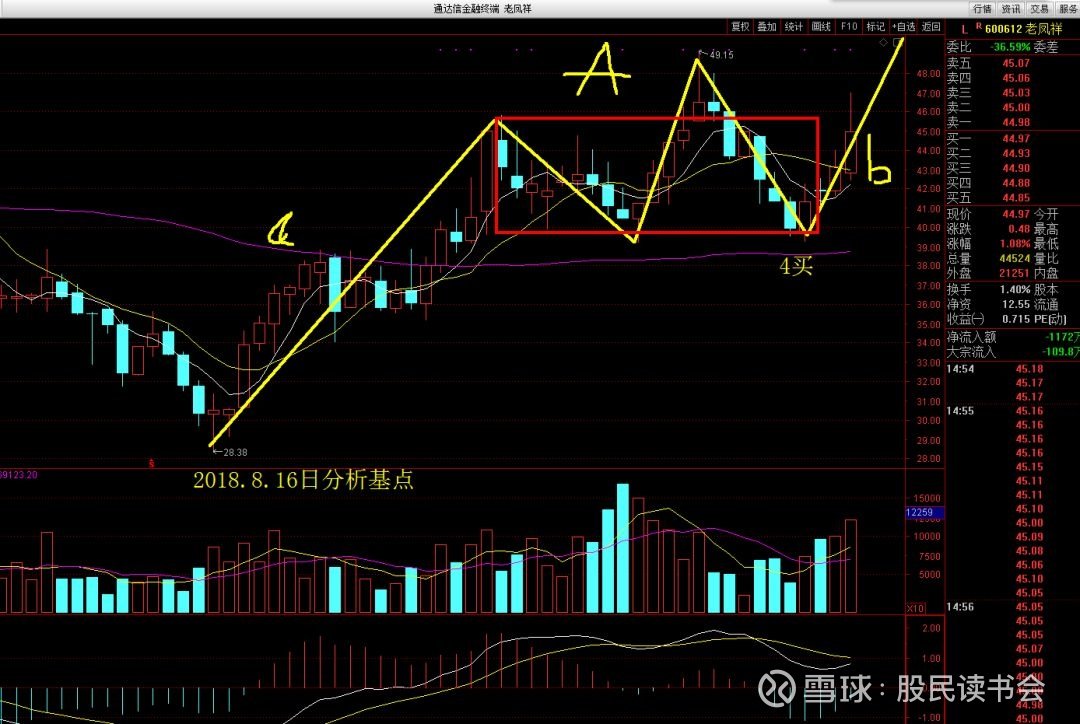Select the 画线 line drawing tool
The image size is (1080, 724).
(821, 26)
